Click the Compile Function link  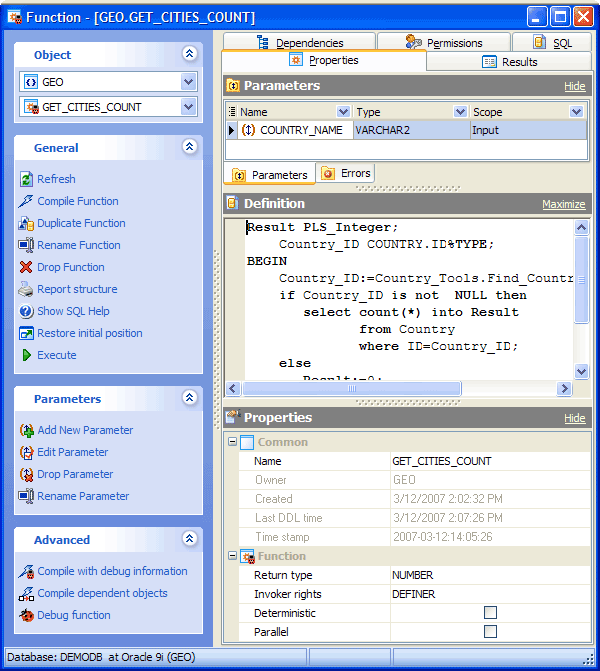78,201
